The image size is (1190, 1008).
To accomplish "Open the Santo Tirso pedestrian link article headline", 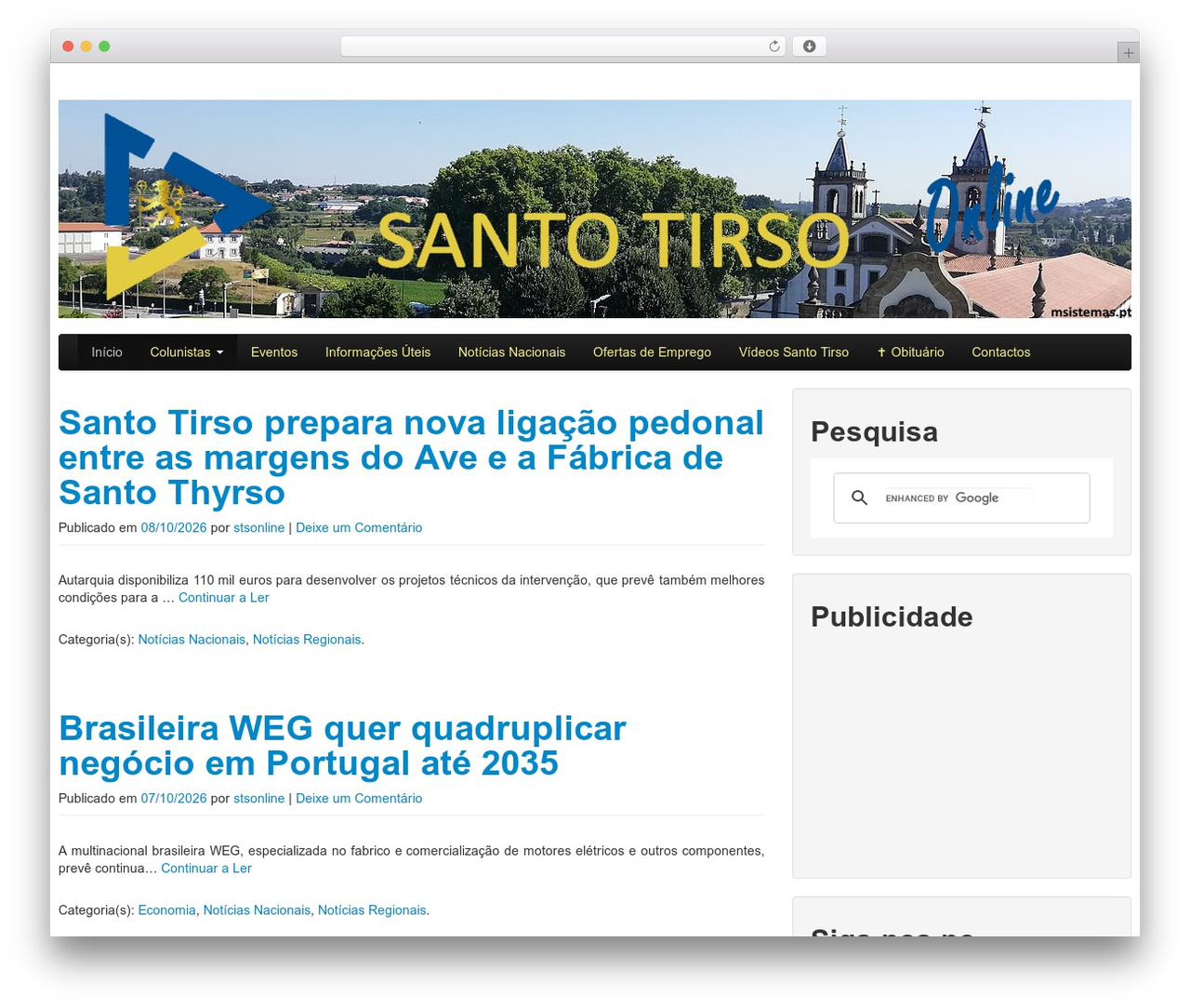I will 411,458.
